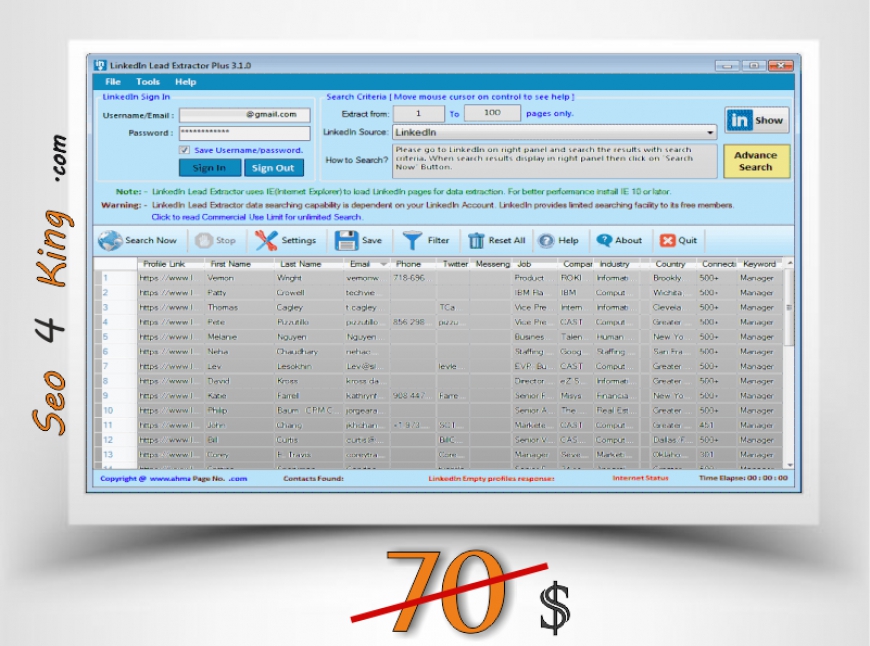
Task: Click the Username/Email input field
Action: [x=245, y=115]
